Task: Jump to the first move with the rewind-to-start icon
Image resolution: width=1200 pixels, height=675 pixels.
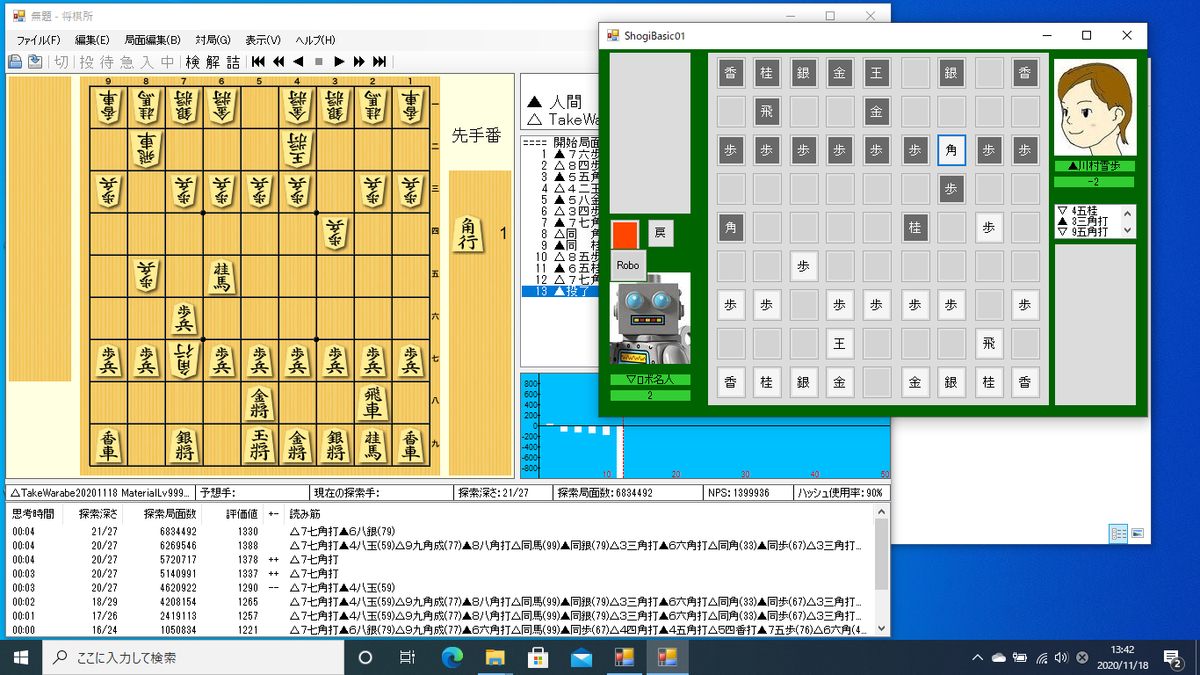Action: (258, 62)
